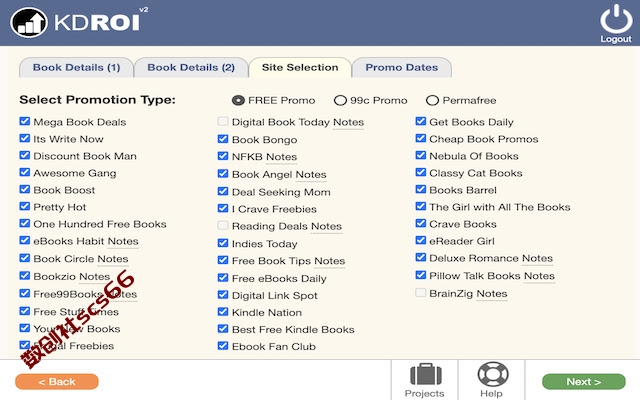This screenshot has width=640, height=400.
Task: Open Notes link for Reading Deals
Action: 326,226
